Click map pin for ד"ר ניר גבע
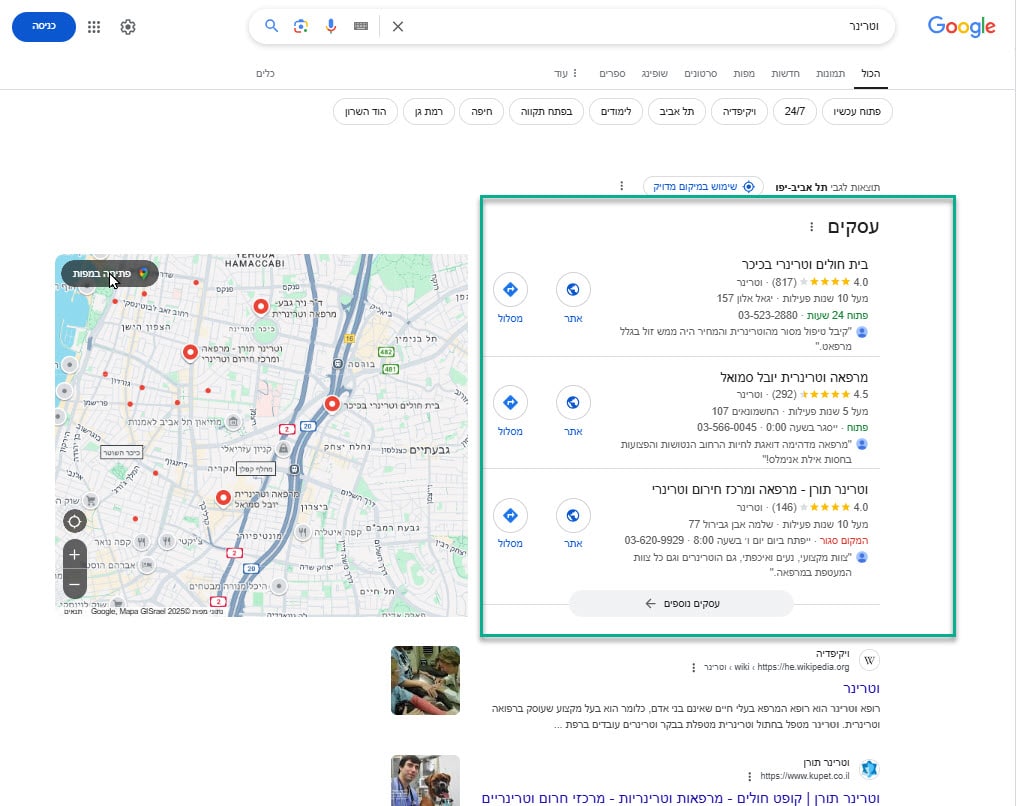Screen dimensions: 1016x806 point(260,306)
